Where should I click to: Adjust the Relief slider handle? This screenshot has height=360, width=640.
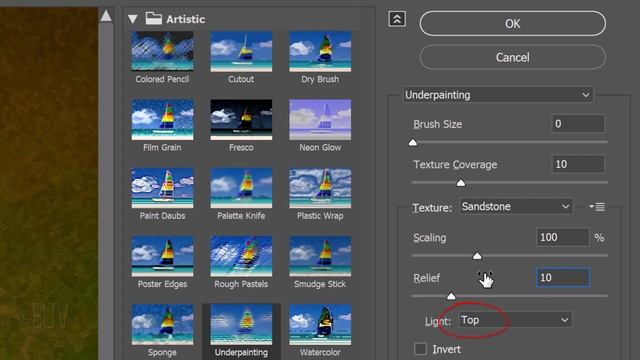(x=451, y=296)
